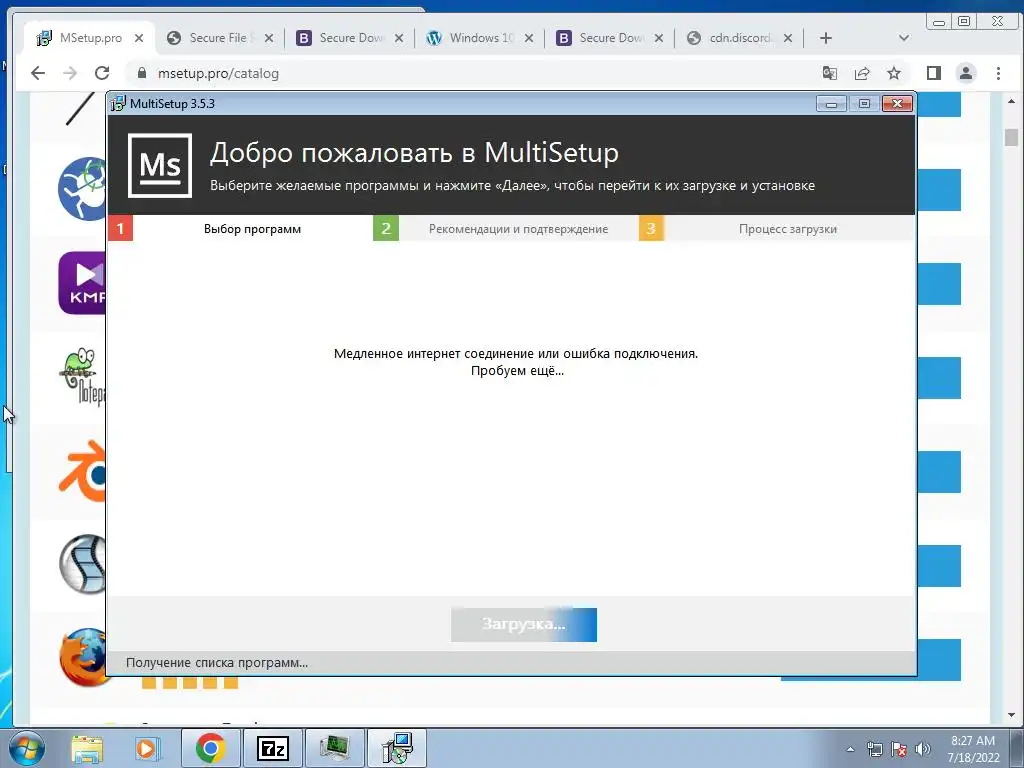Switch to Windows 10 browser tab
The image size is (1024, 768).
481,38
